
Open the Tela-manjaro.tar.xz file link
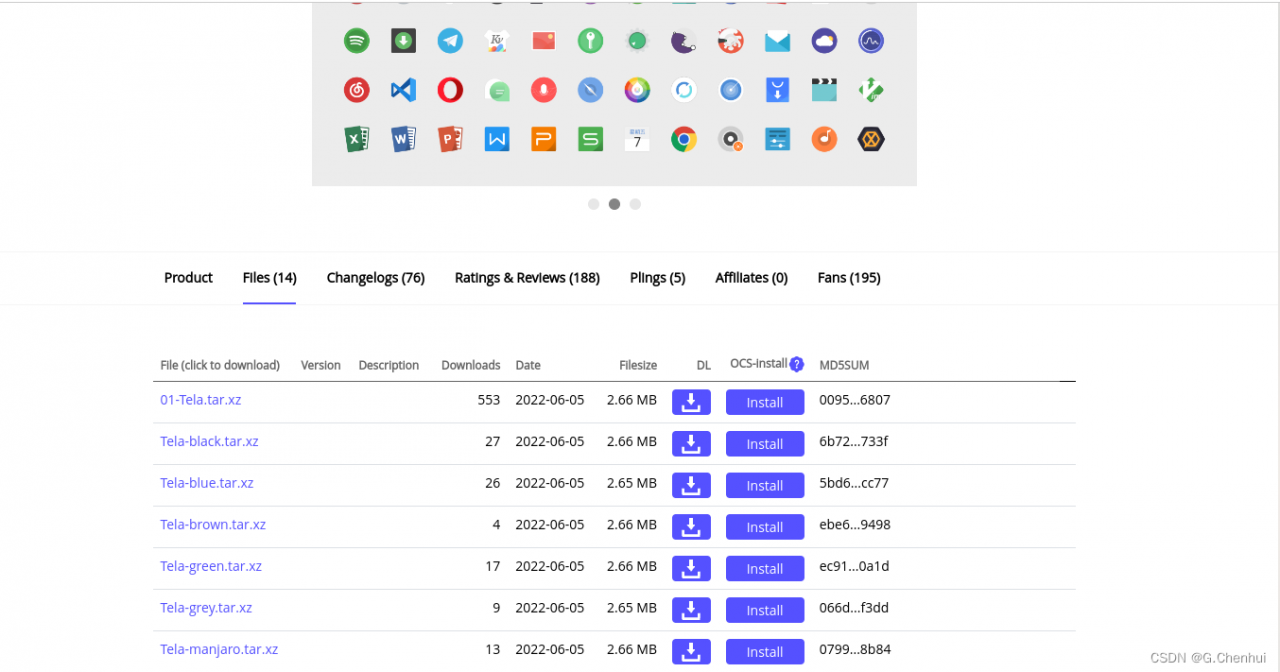coord(219,649)
